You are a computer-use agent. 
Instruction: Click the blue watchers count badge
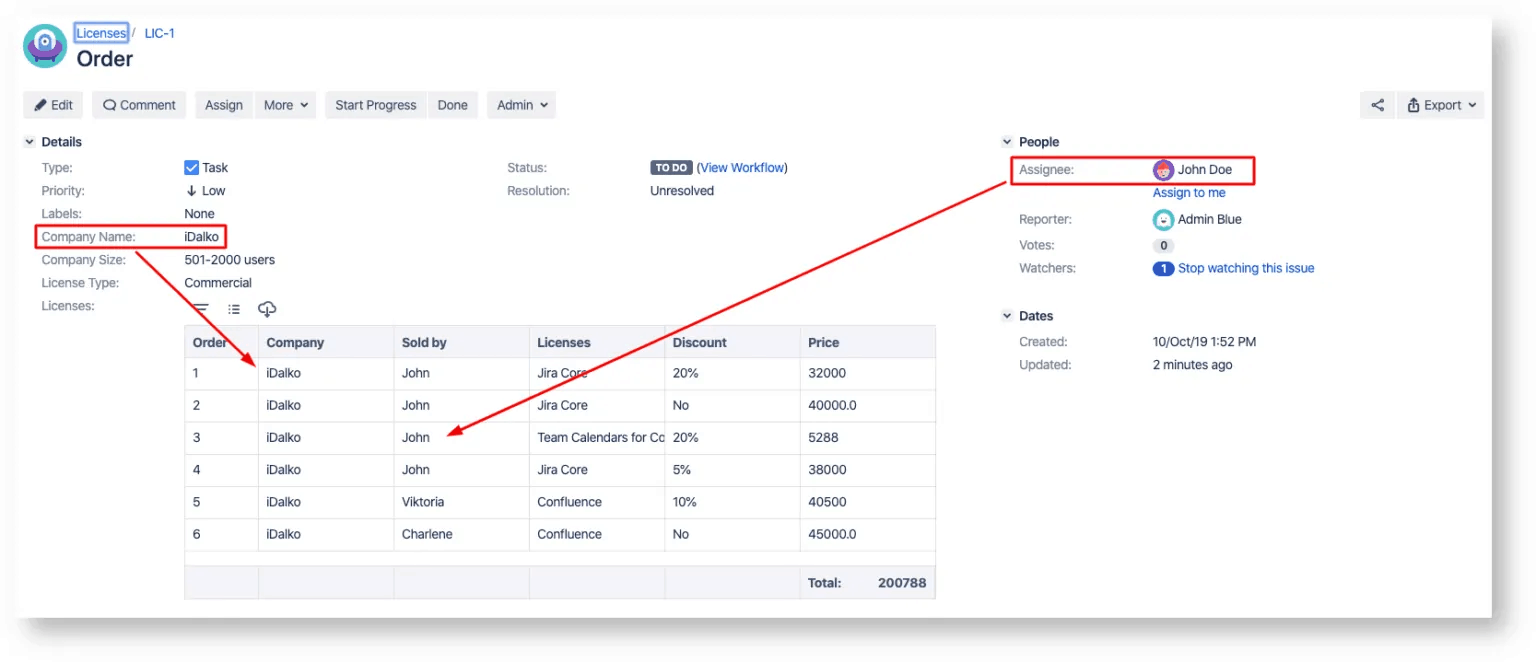pos(1162,268)
